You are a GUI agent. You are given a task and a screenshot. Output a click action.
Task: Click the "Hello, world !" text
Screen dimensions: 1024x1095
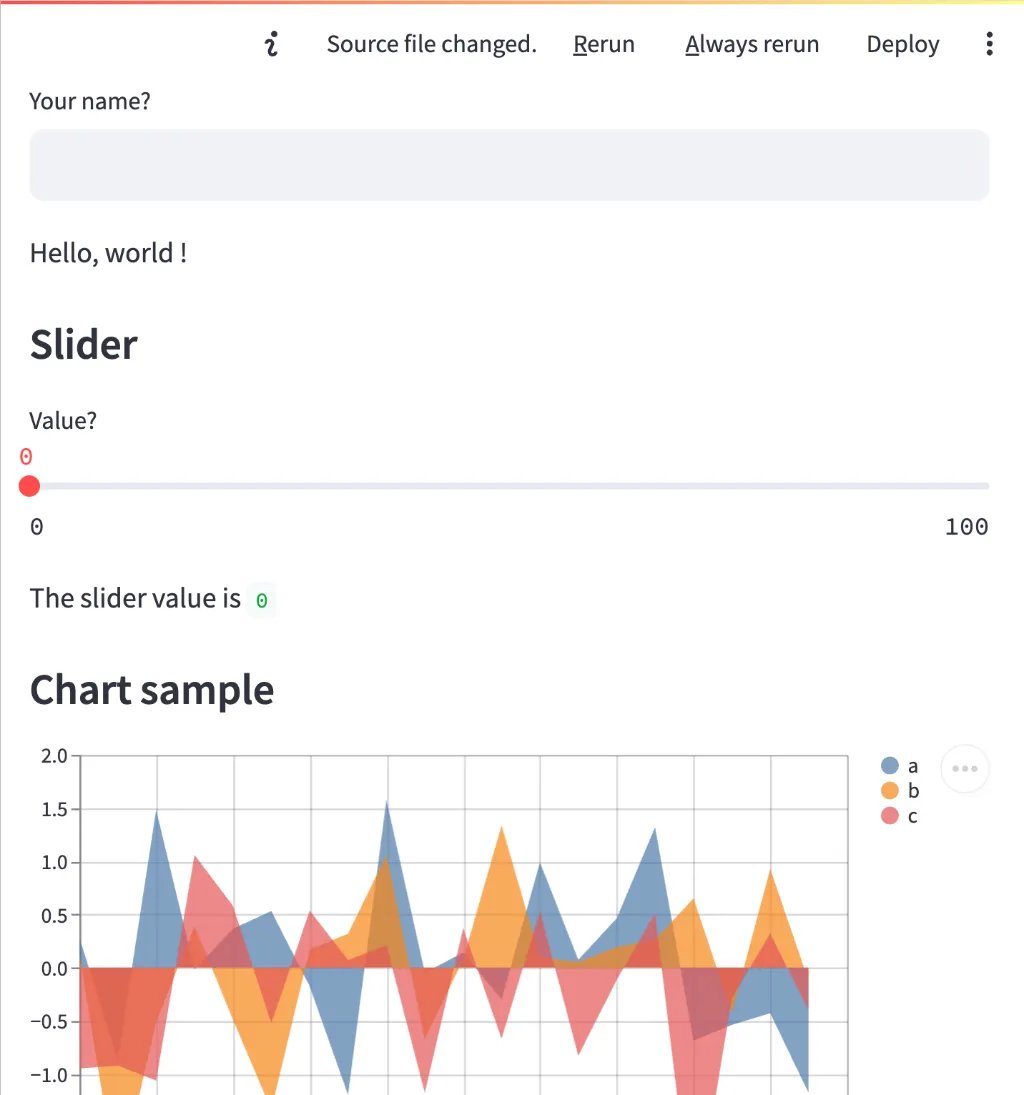[108, 253]
